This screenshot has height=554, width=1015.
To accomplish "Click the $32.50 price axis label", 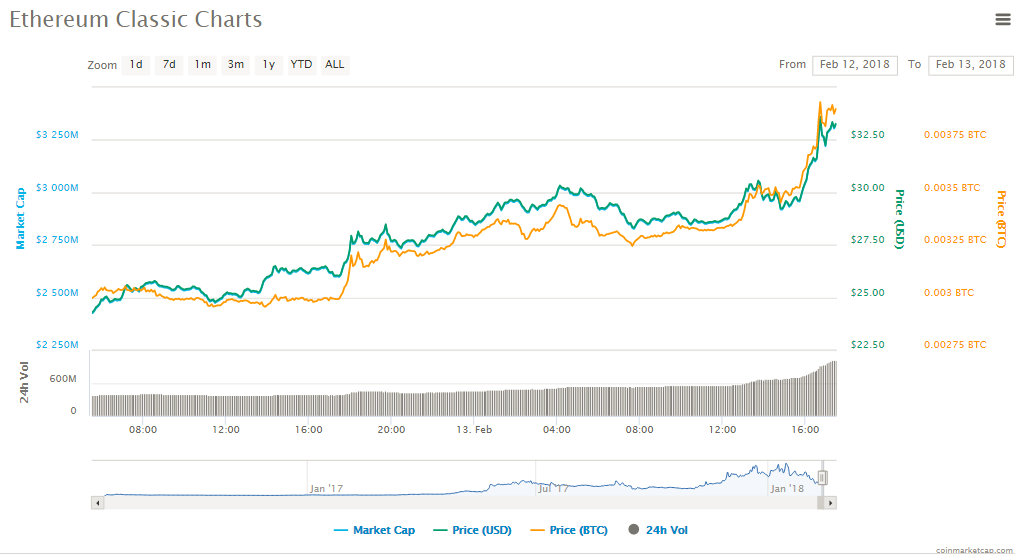I will (867, 135).
